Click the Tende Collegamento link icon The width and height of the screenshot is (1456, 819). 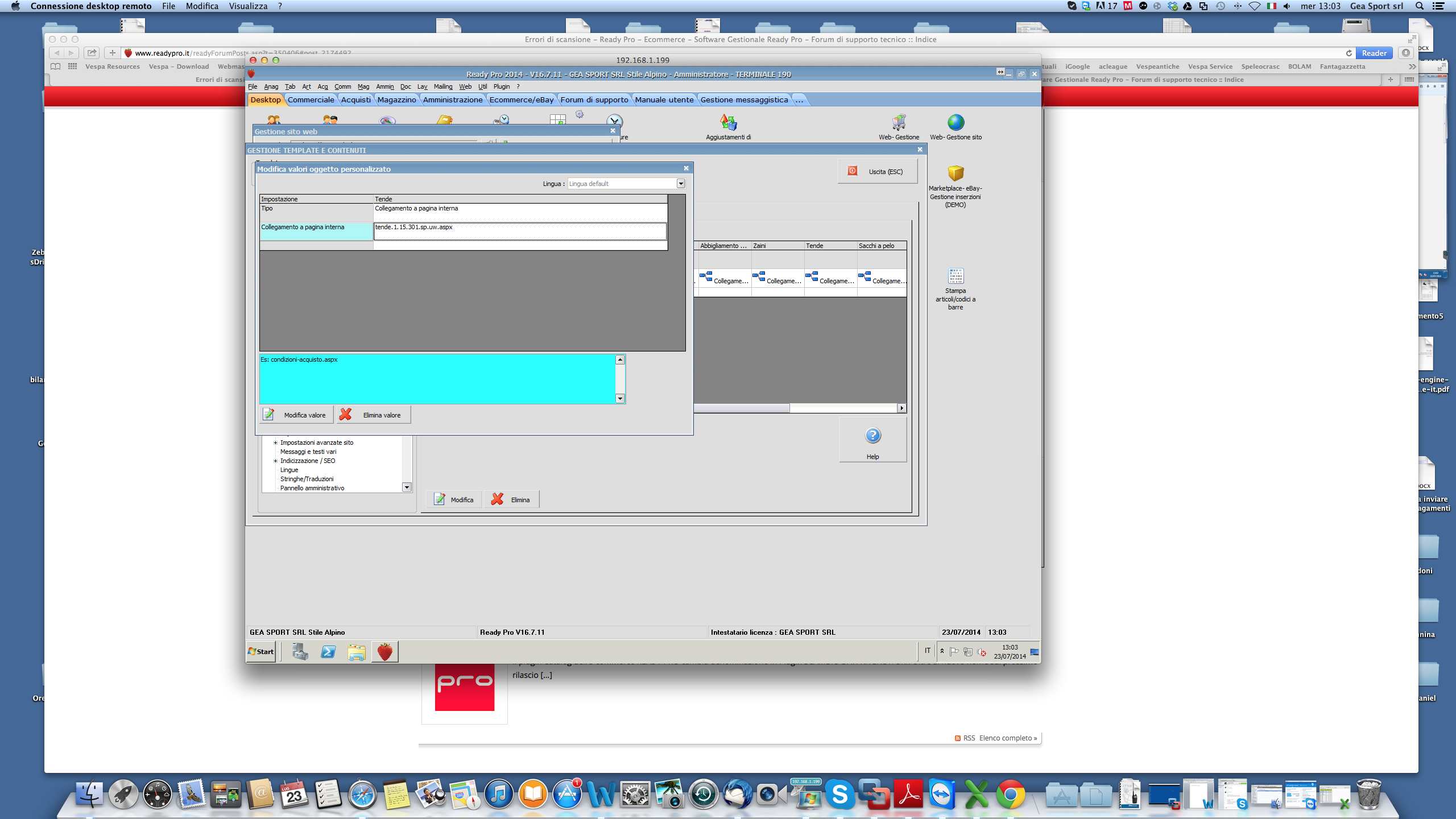pyautogui.click(x=812, y=277)
